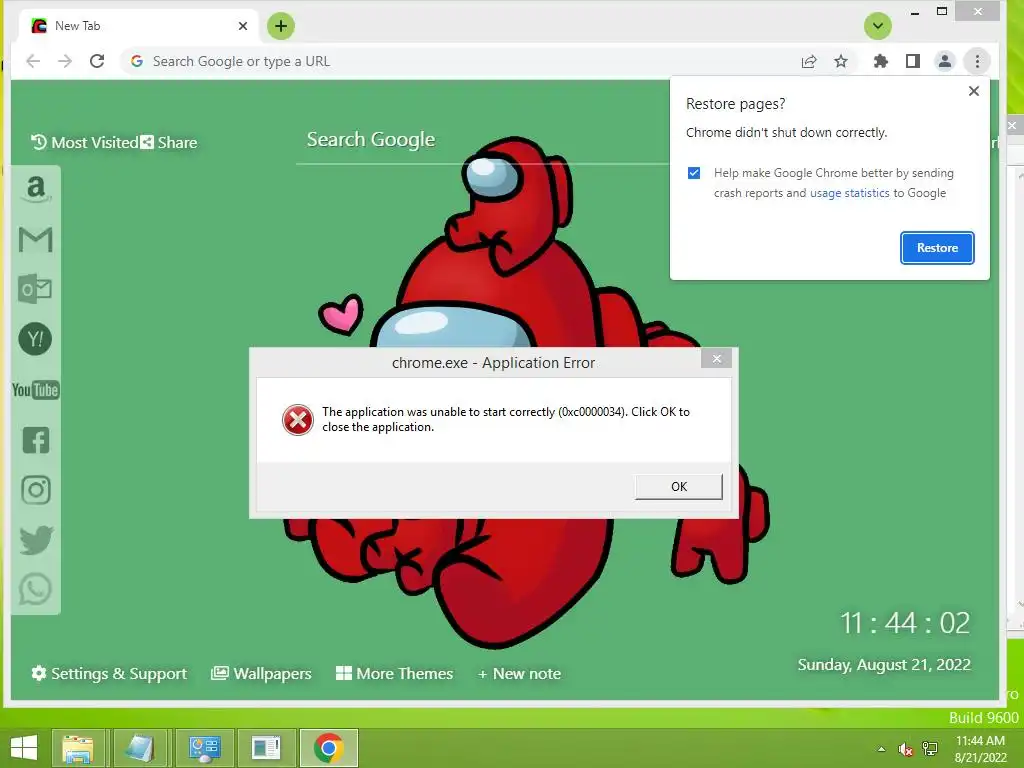Image resolution: width=1024 pixels, height=768 pixels.
Task: Click the Chrome taskbar icon
Action: (x=329, y=748)
